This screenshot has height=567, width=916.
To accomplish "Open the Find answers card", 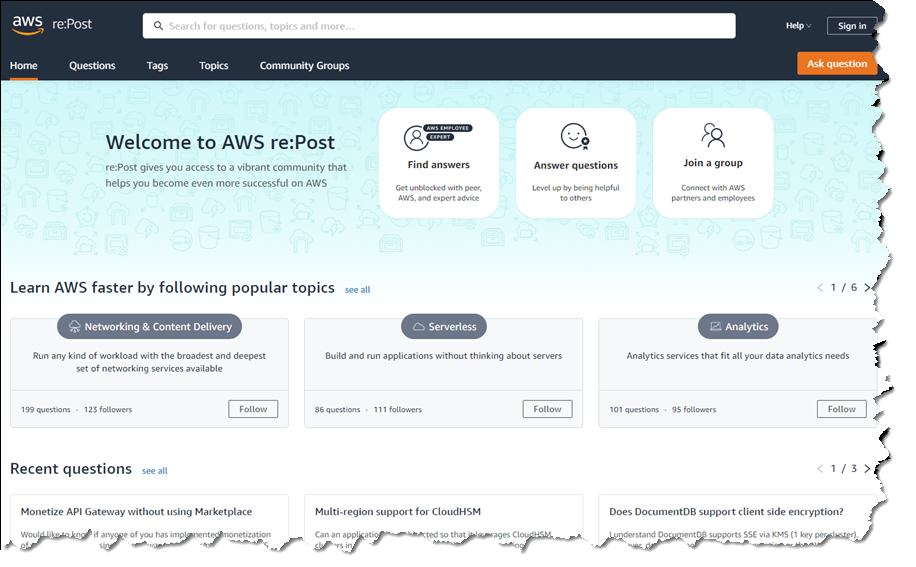I will [439, 163].
